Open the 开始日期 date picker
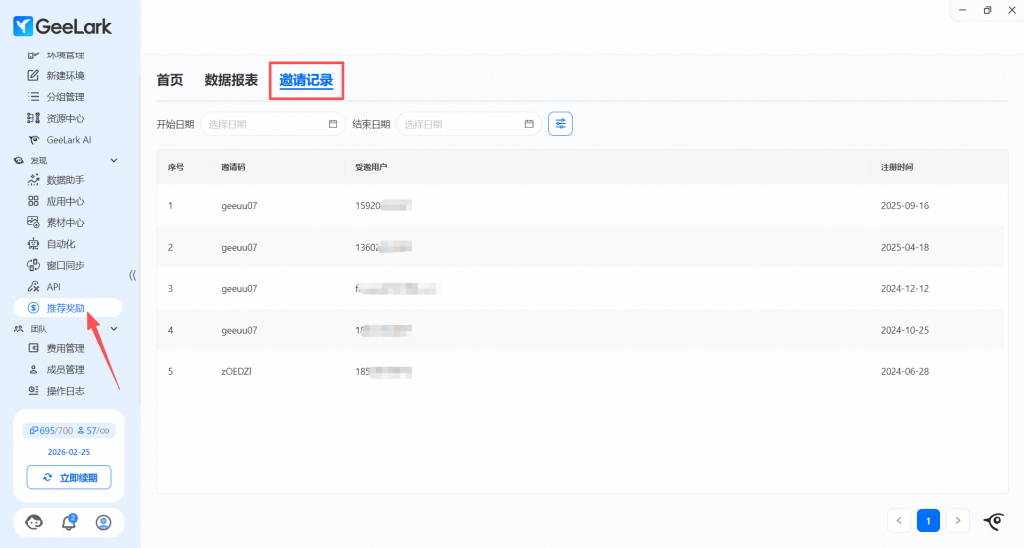Screen dimensions: 1024x548 (x=273, y=124)
